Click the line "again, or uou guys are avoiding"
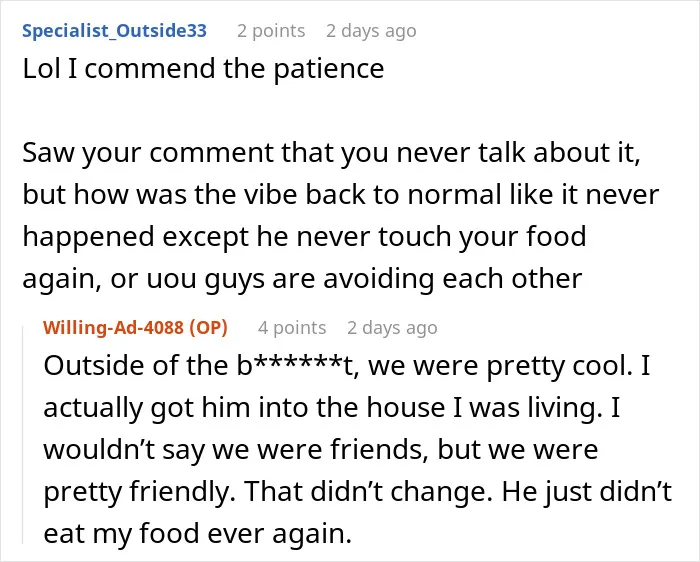 click(302, 278)
